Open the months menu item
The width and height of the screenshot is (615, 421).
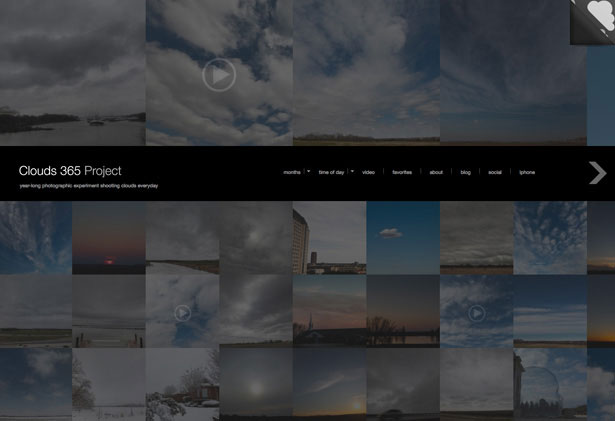click(x=292, y=172)
